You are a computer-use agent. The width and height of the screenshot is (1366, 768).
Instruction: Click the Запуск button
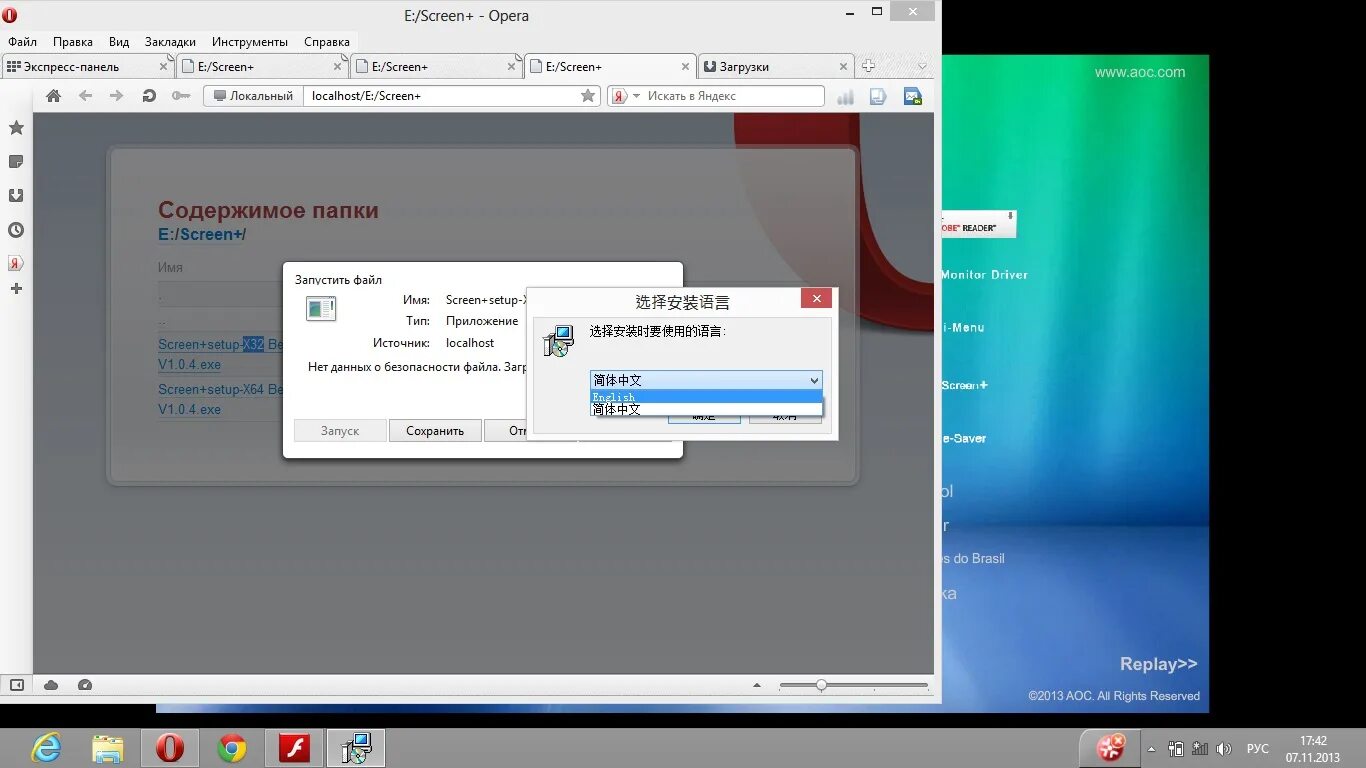[x=340, y=431]
